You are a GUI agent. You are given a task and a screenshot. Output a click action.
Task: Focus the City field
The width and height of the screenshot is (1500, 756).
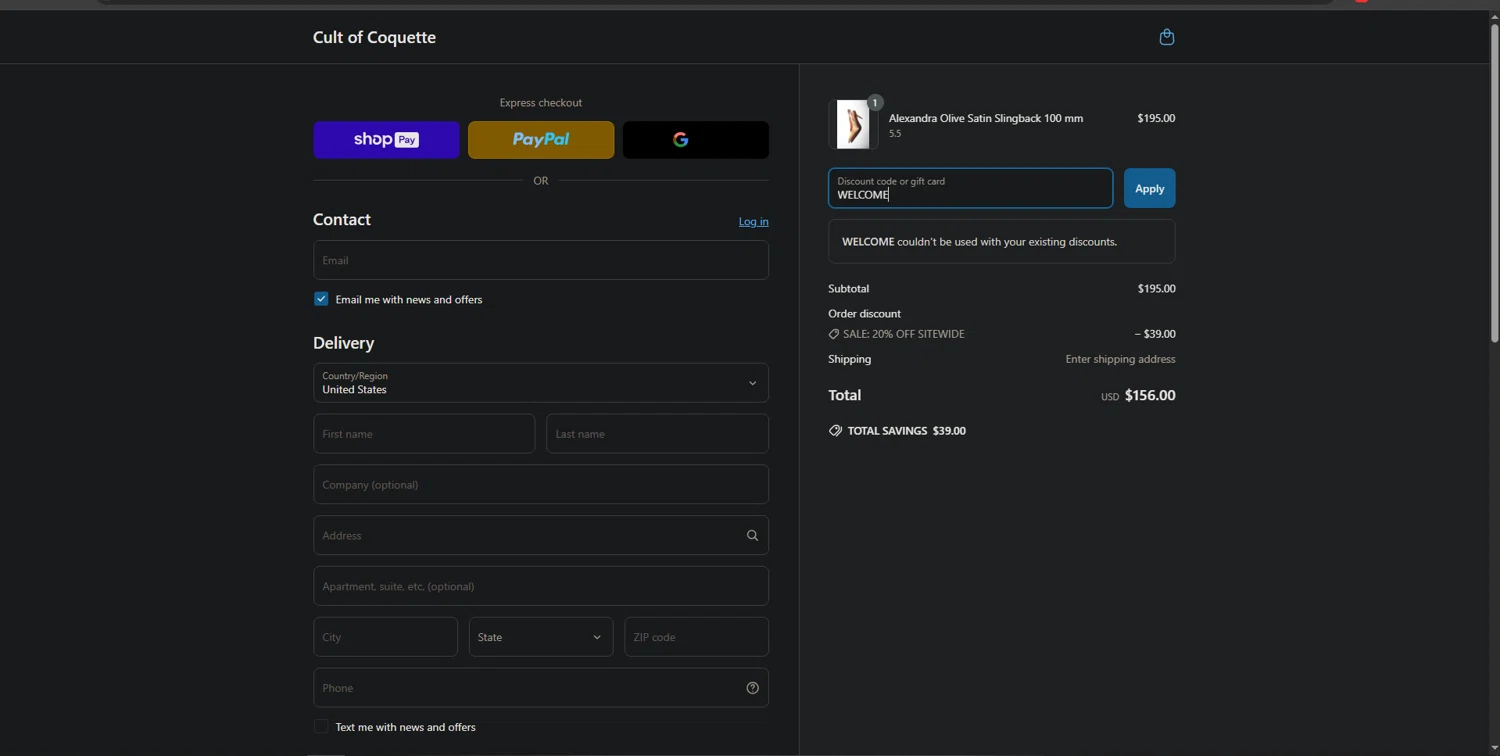[385, 637]
